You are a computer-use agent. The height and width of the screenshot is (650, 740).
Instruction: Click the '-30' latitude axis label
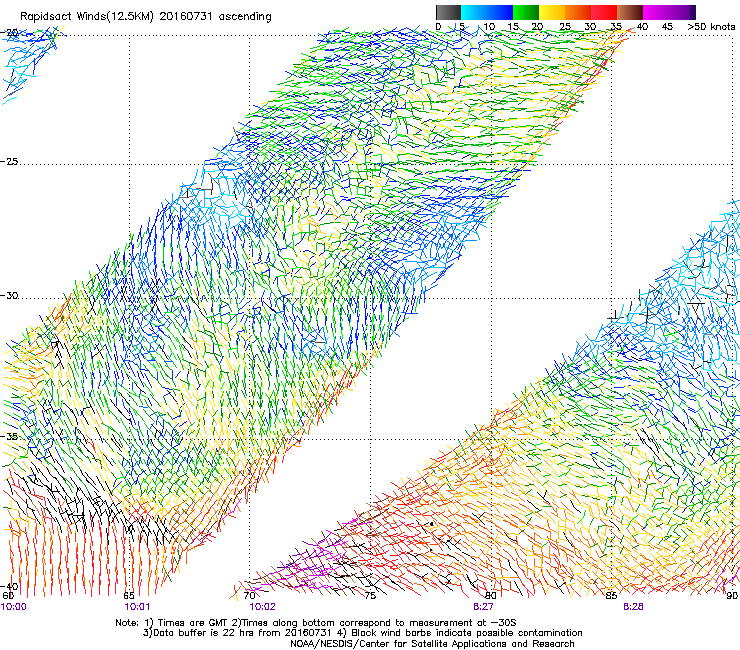point(9,295)
